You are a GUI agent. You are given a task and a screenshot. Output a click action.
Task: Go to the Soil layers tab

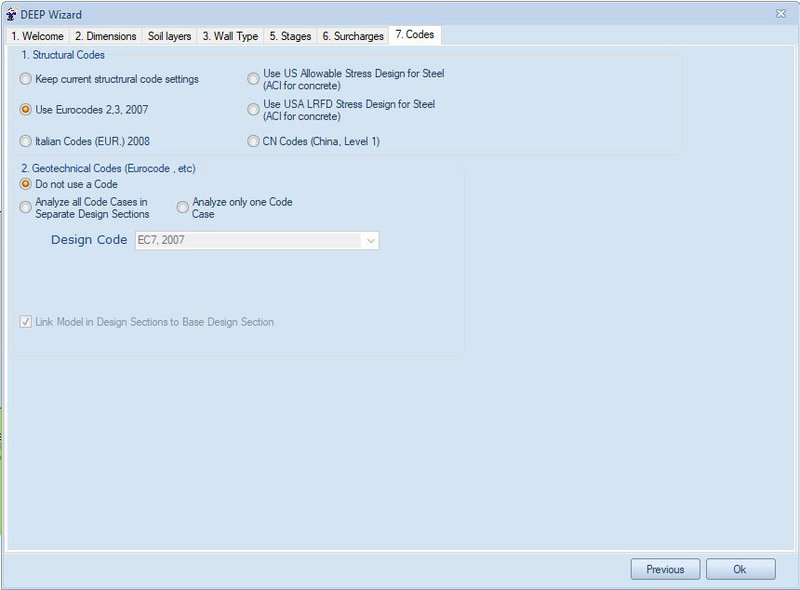(169, 36)
